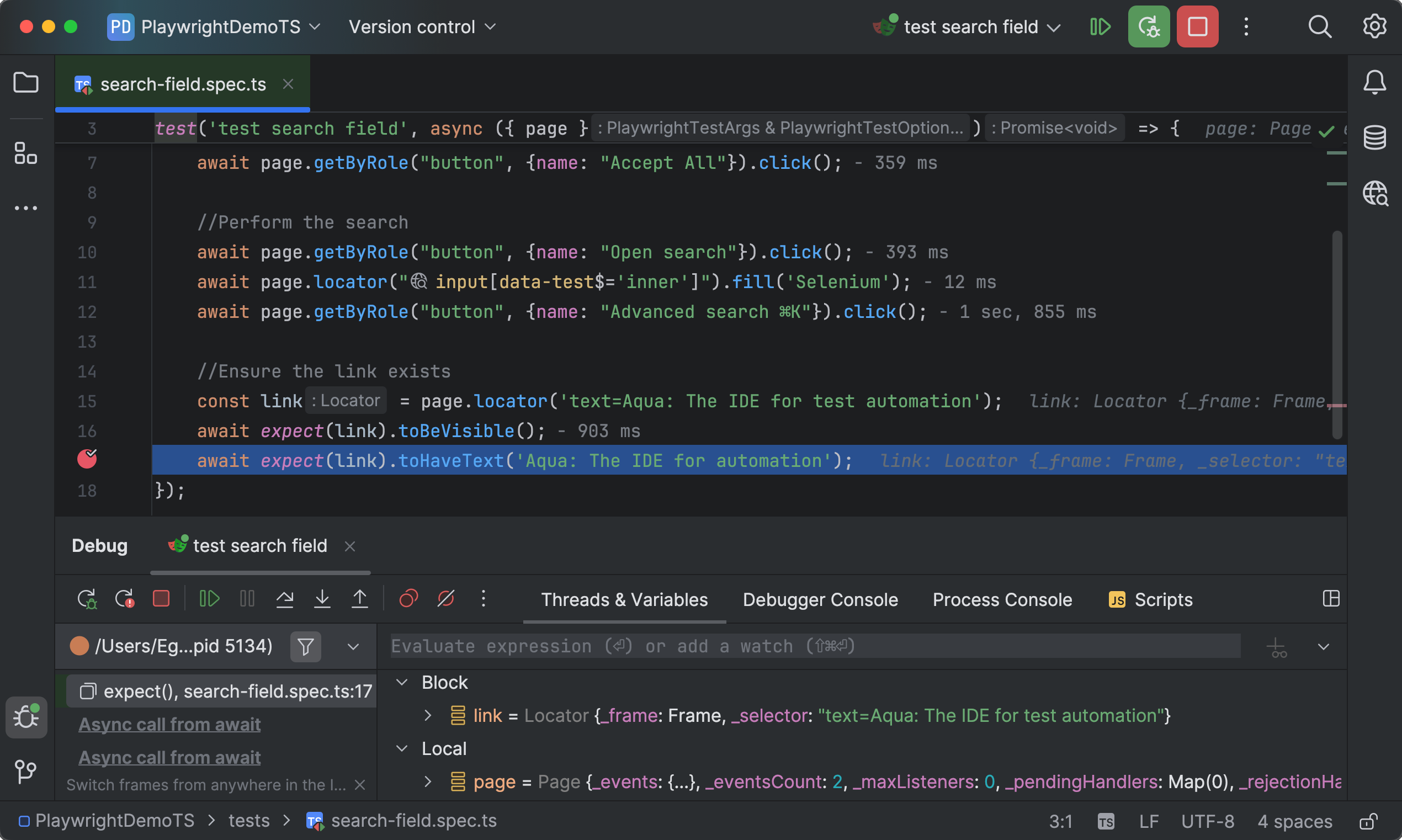This screenshot has height=840, width=1402.
Task: Toggle the frames filter funnel icon
Action: pos(305,646)
